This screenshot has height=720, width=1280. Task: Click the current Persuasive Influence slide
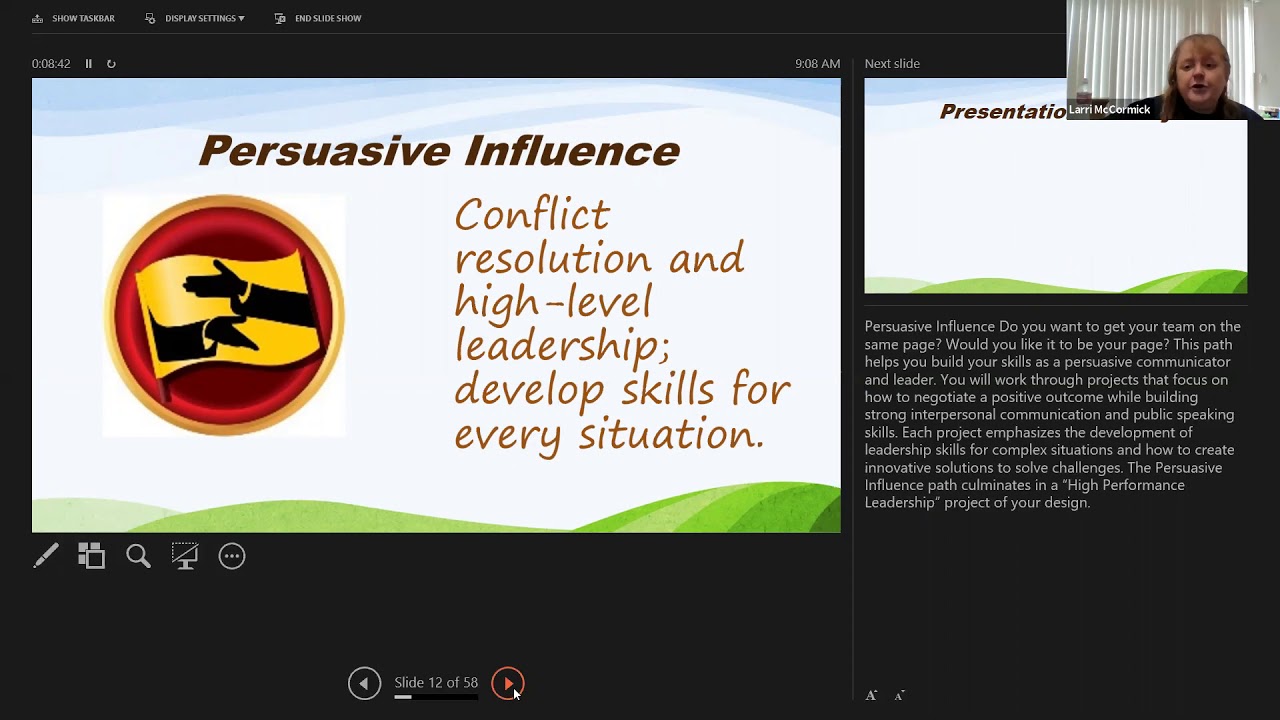436,305
